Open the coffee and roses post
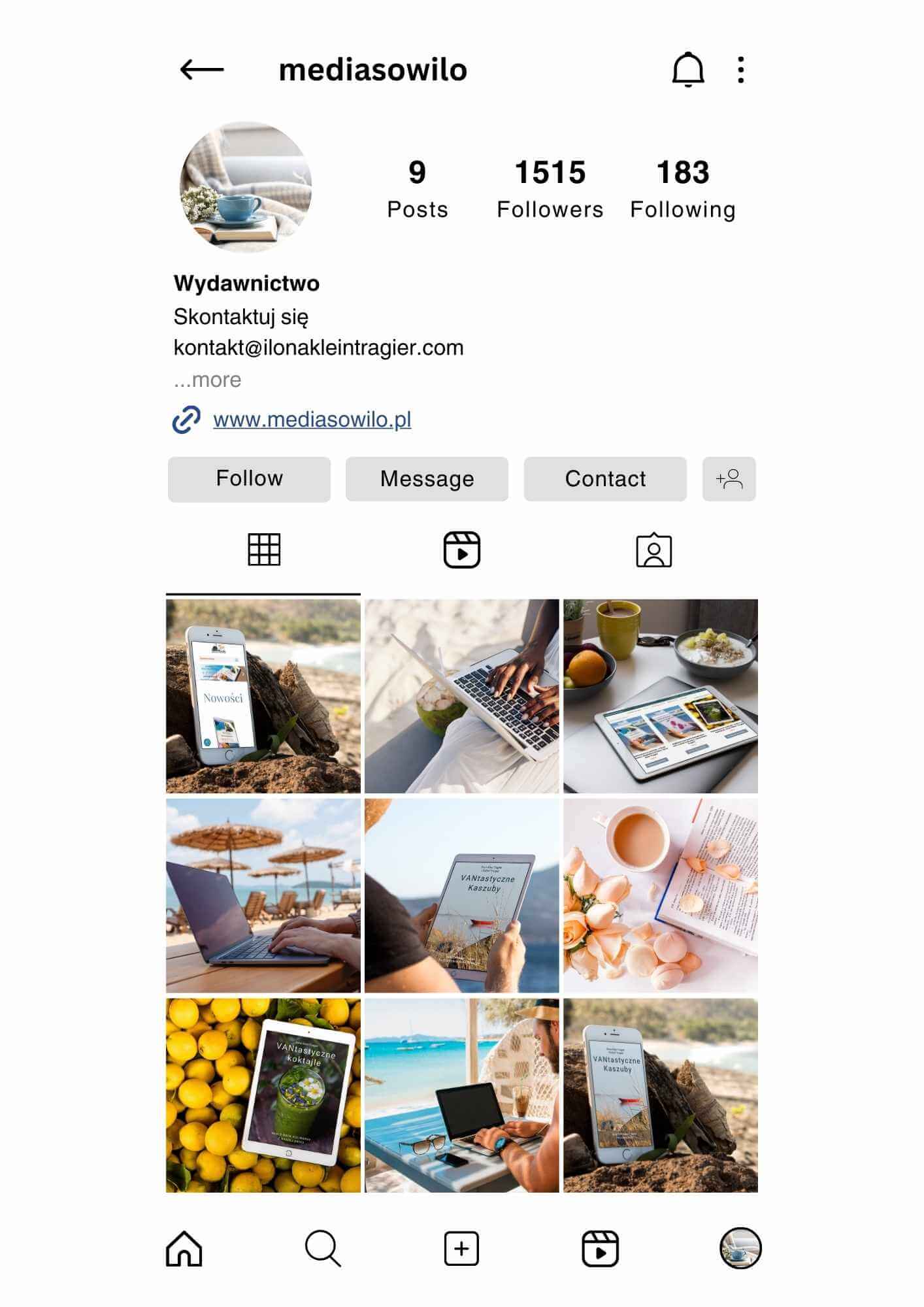This screenshot has height=1307, width=924. (661, 896)
